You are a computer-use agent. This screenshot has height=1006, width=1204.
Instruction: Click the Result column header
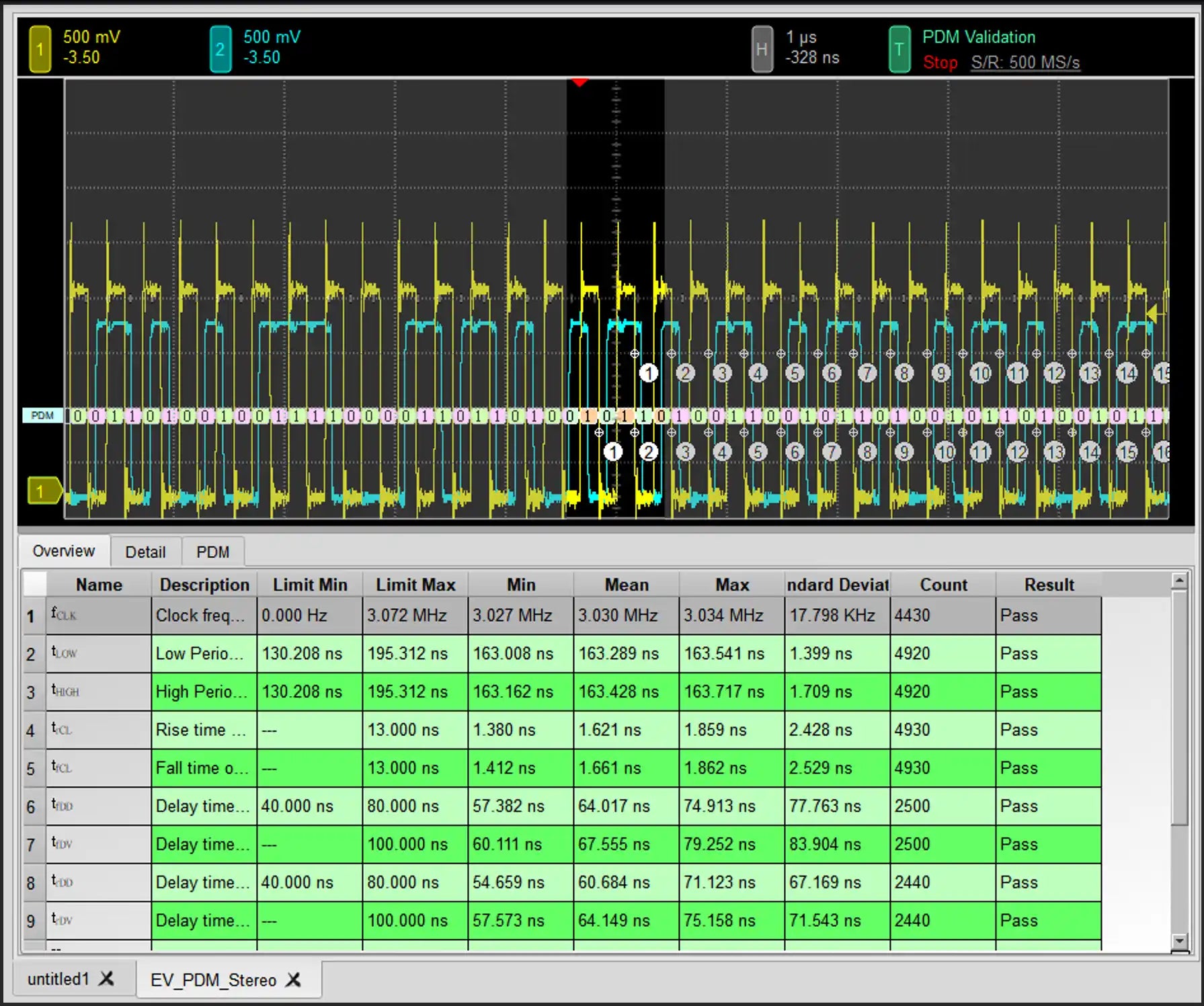pos(1048,585)
